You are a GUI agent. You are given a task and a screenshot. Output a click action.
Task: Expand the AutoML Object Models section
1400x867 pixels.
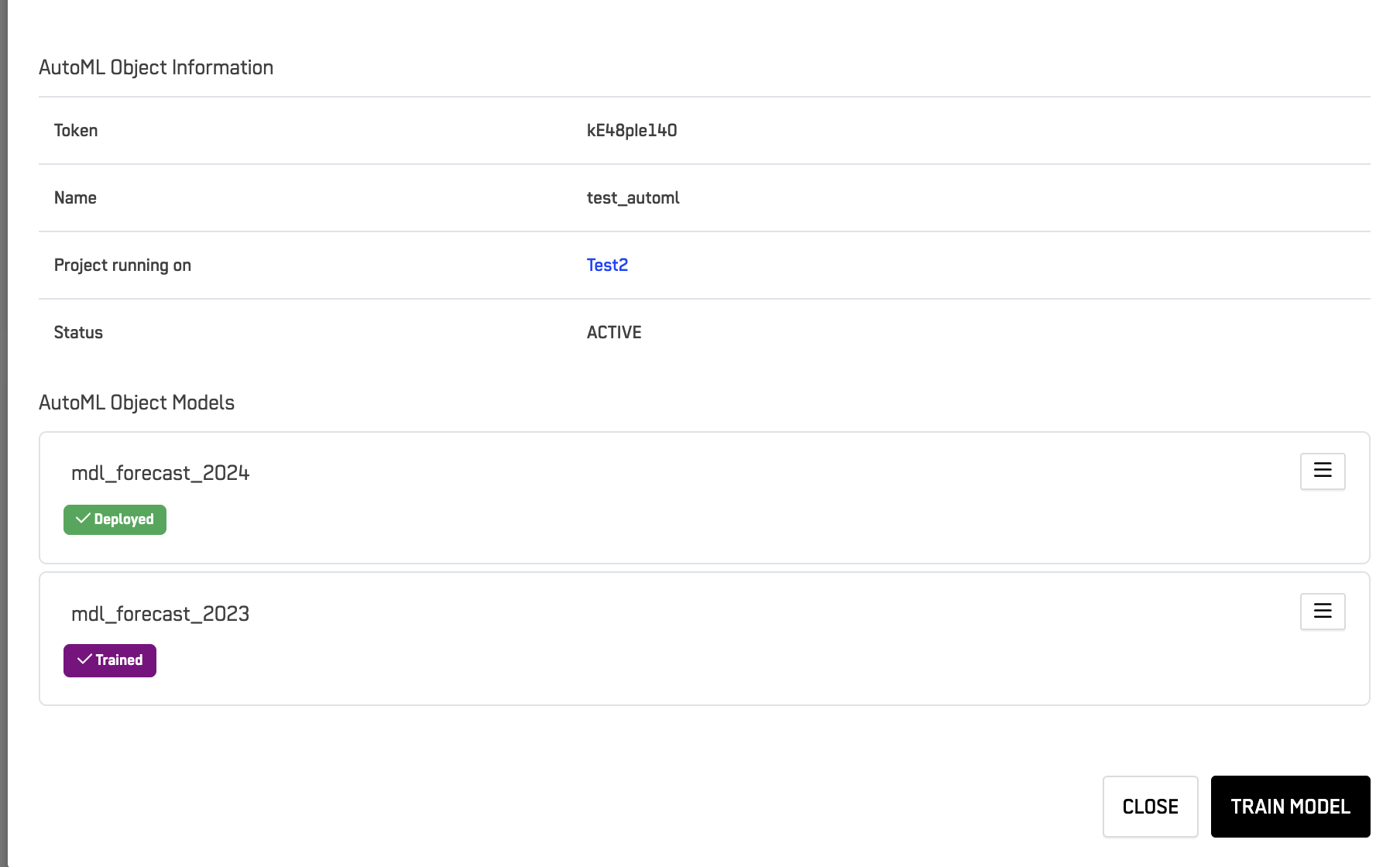[x=136, y=402]
